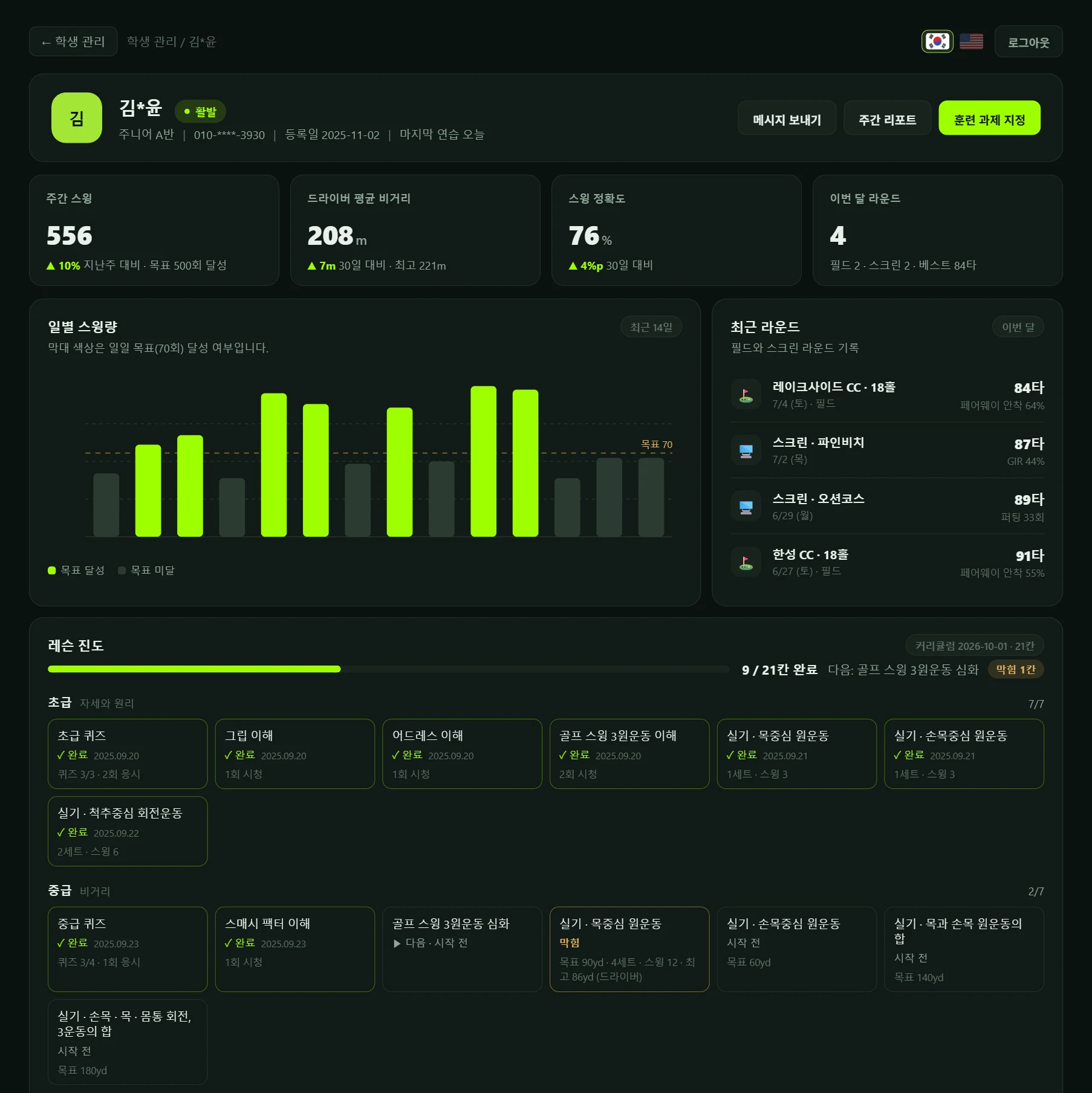Click the 목표 미달 legend swatch
The height and width of the screenshot is (1093, 1092).
point(122,570)
